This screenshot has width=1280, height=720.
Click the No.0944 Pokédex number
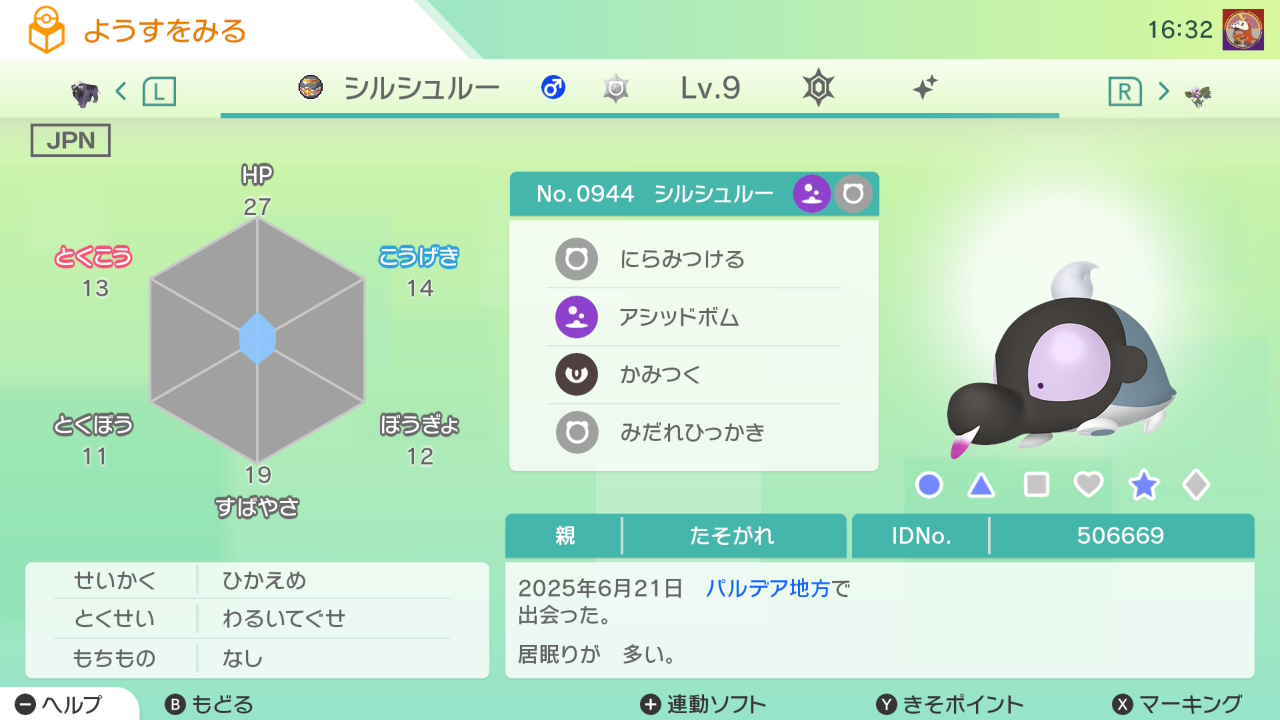[x=585, y=194]
